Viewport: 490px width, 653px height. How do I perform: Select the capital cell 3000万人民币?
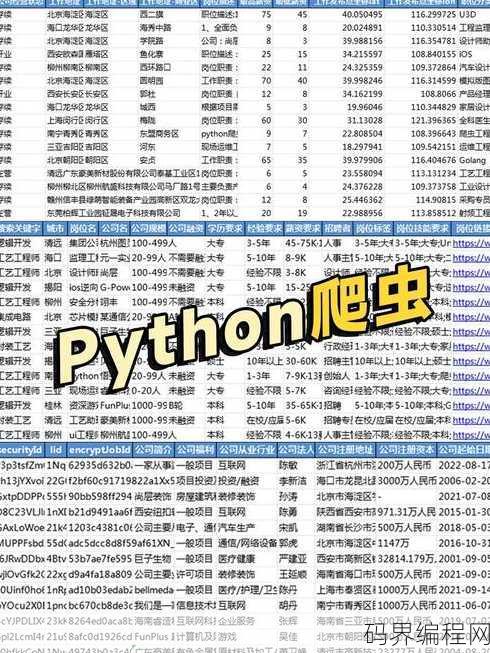pos(407,481)
